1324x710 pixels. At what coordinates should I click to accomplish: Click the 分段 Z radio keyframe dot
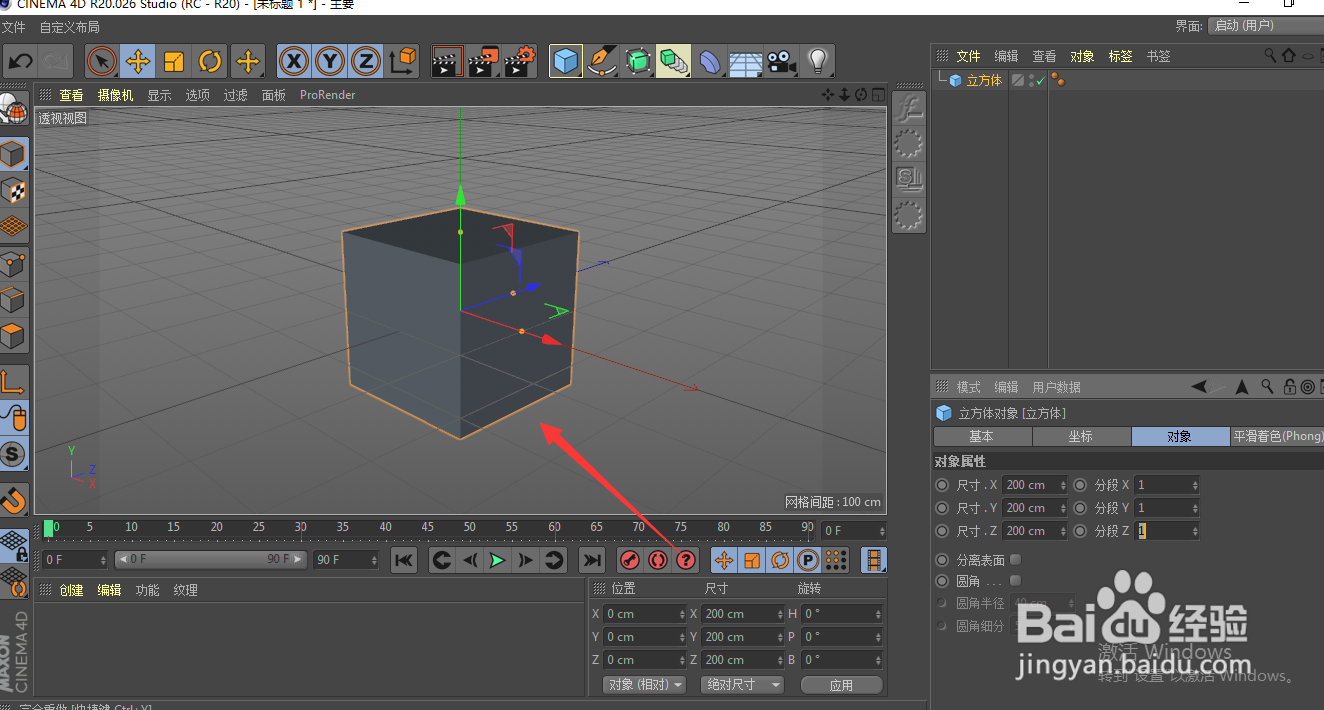1080,531
